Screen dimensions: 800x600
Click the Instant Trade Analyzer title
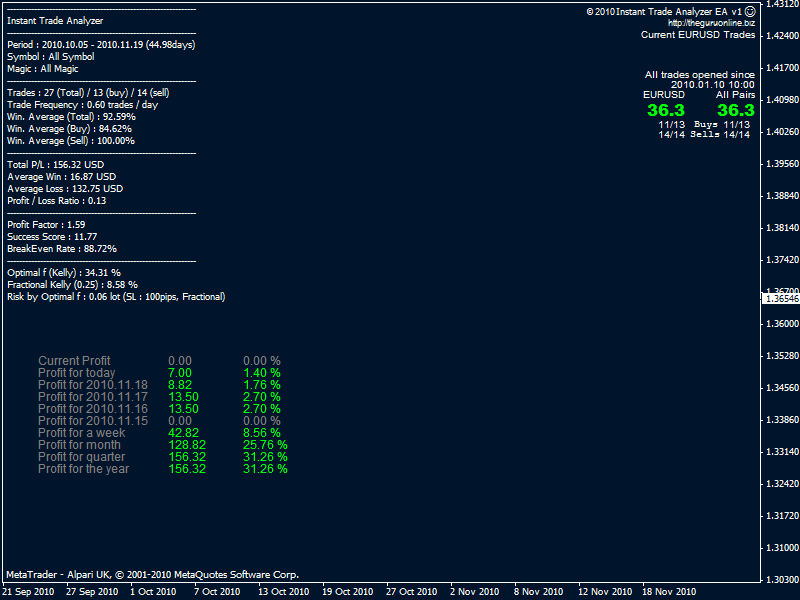(x=55, y=21)
